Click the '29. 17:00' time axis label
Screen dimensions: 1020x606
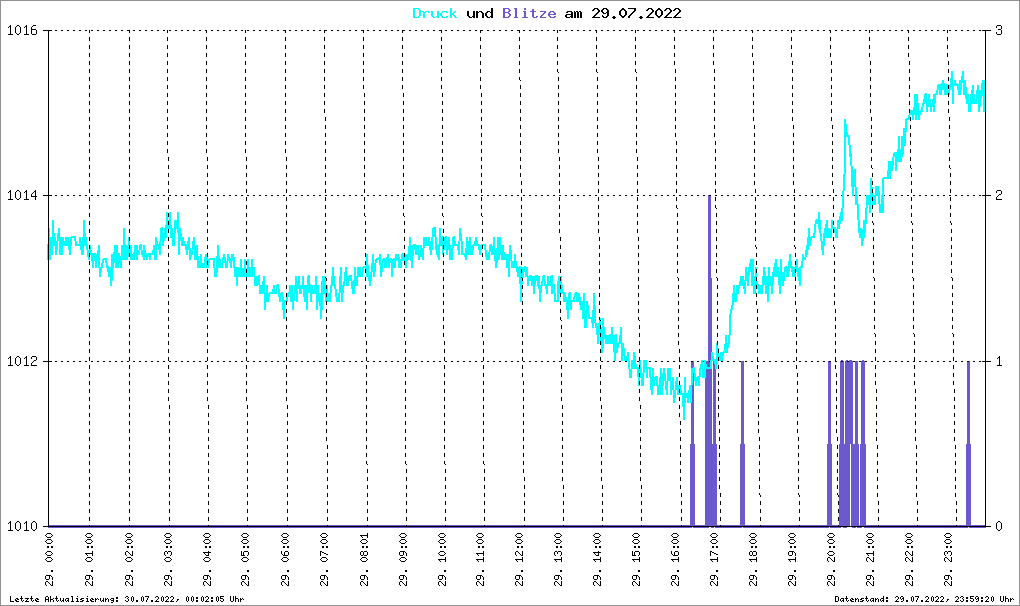(714, 560)
